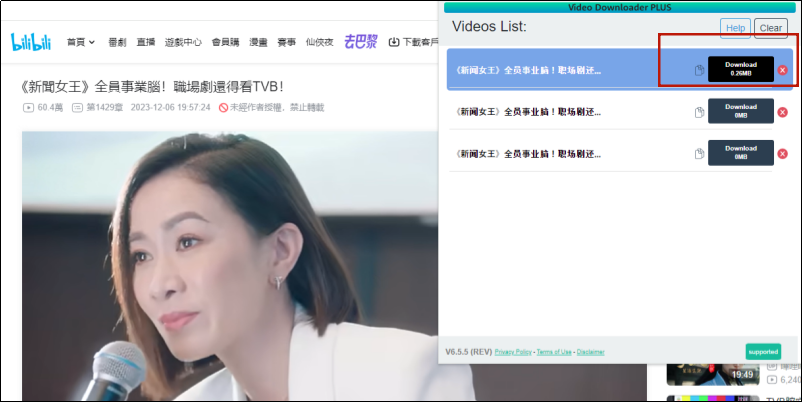The image size is (803, 403).
Task: Click the Help button in Videos List
Action: [735, 28]
